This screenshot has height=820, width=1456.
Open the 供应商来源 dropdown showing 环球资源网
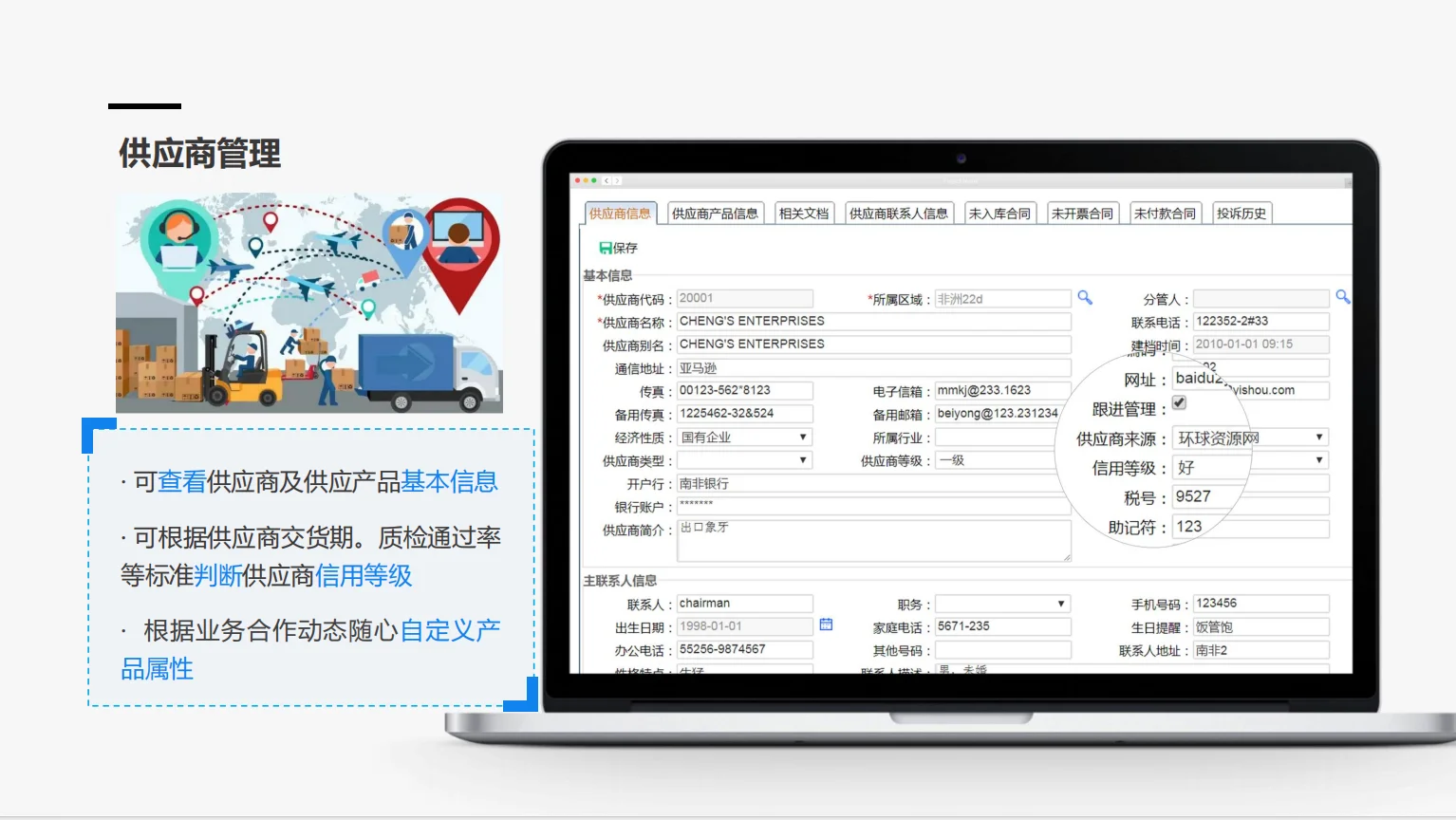point(1318,437)
